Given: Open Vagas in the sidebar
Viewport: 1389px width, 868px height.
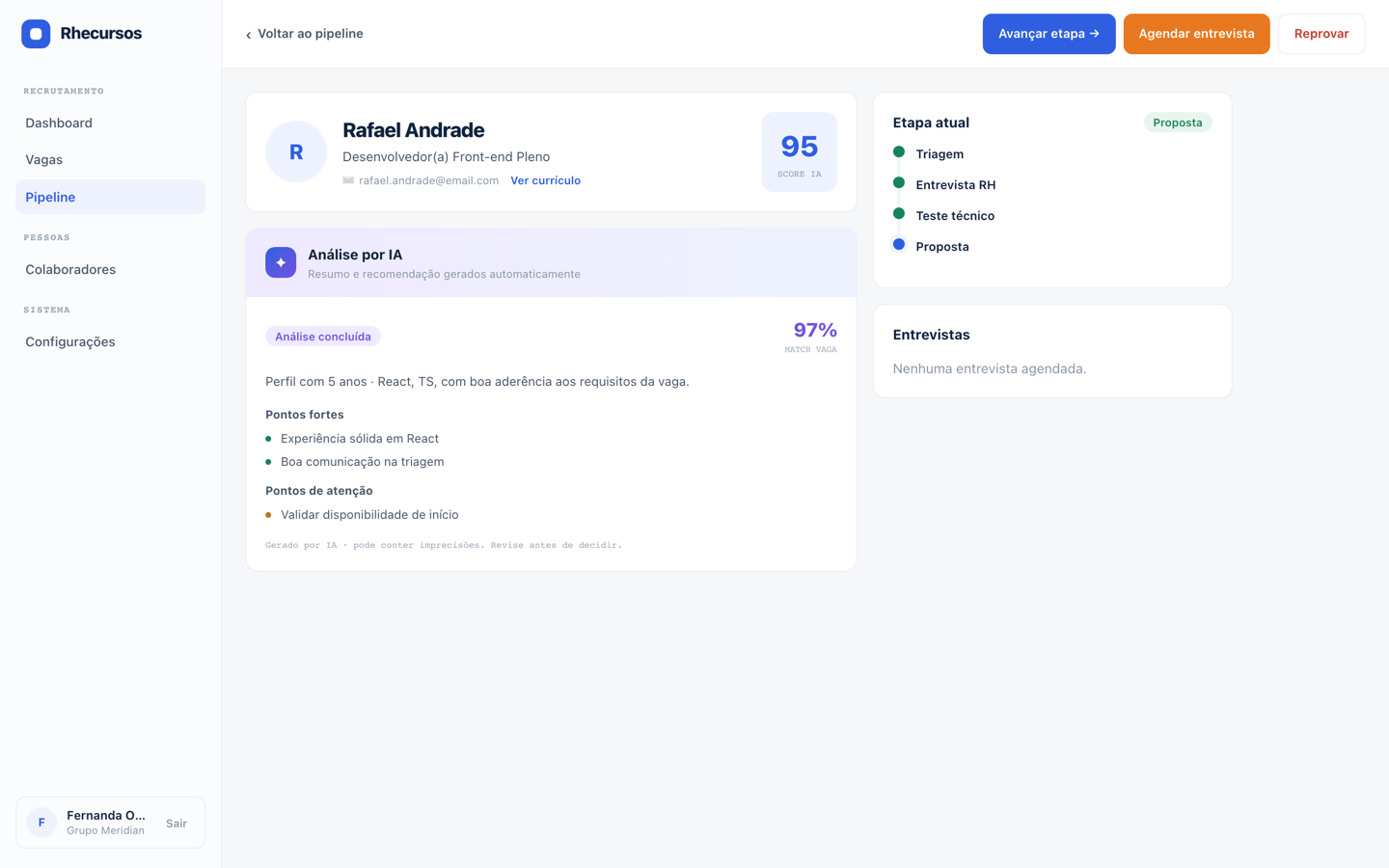Looking at the screenshot, I should click(x=110, y=160).
